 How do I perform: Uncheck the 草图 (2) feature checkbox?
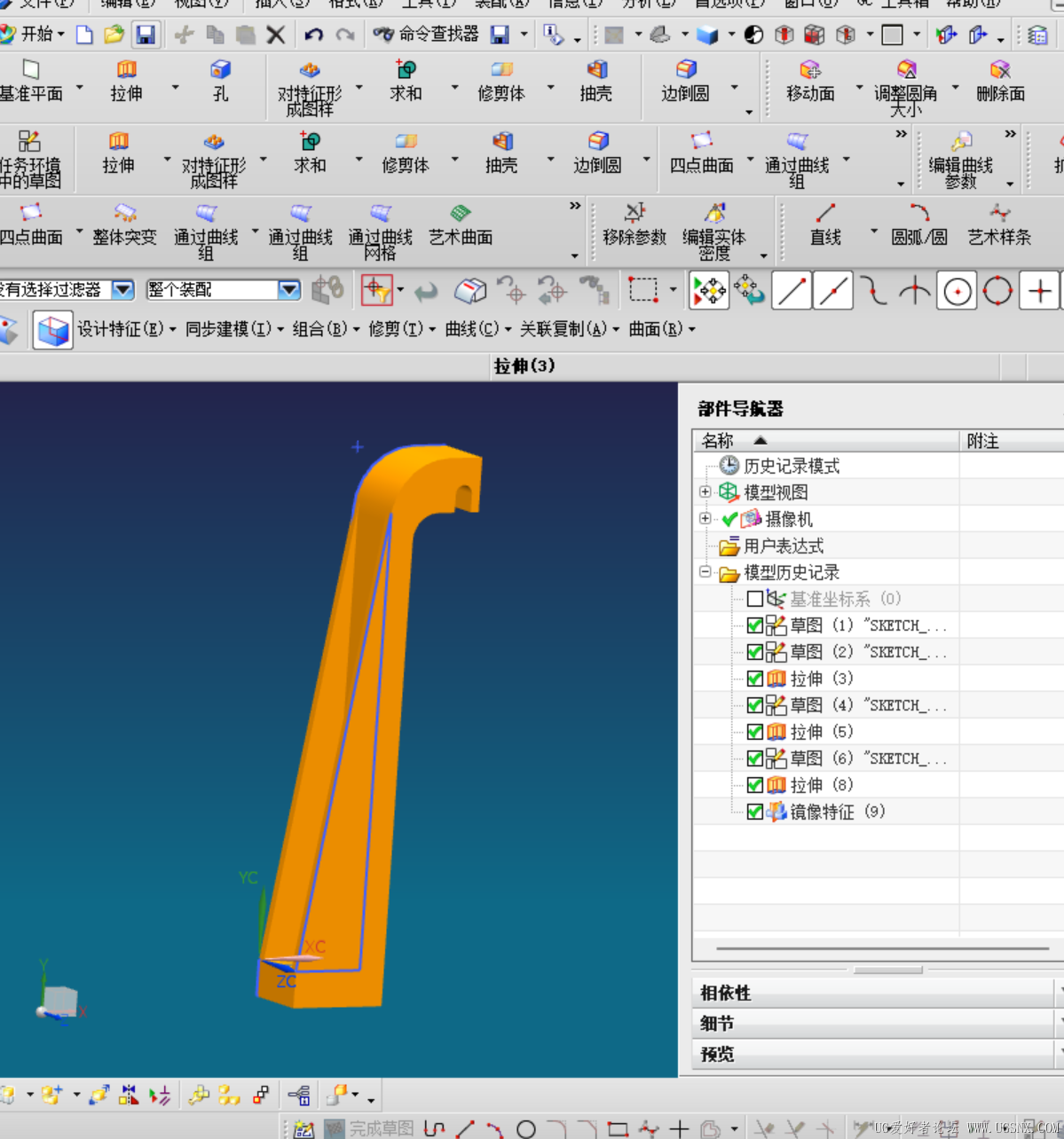(755, 652)
